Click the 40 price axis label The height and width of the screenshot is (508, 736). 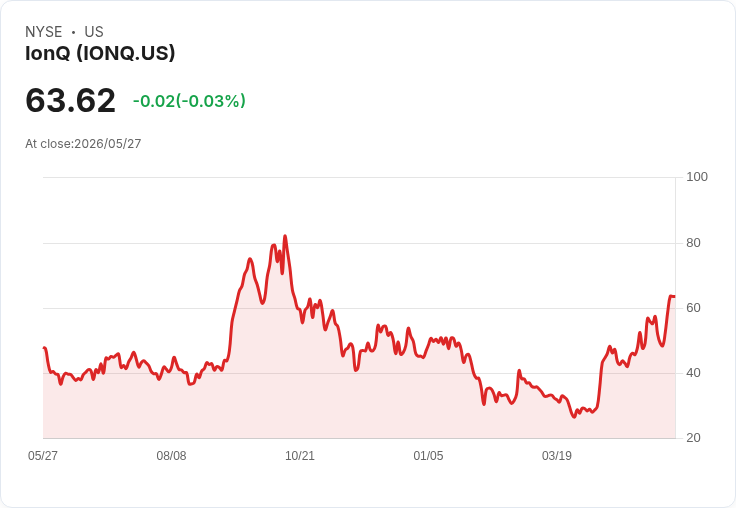coord(693,373)
